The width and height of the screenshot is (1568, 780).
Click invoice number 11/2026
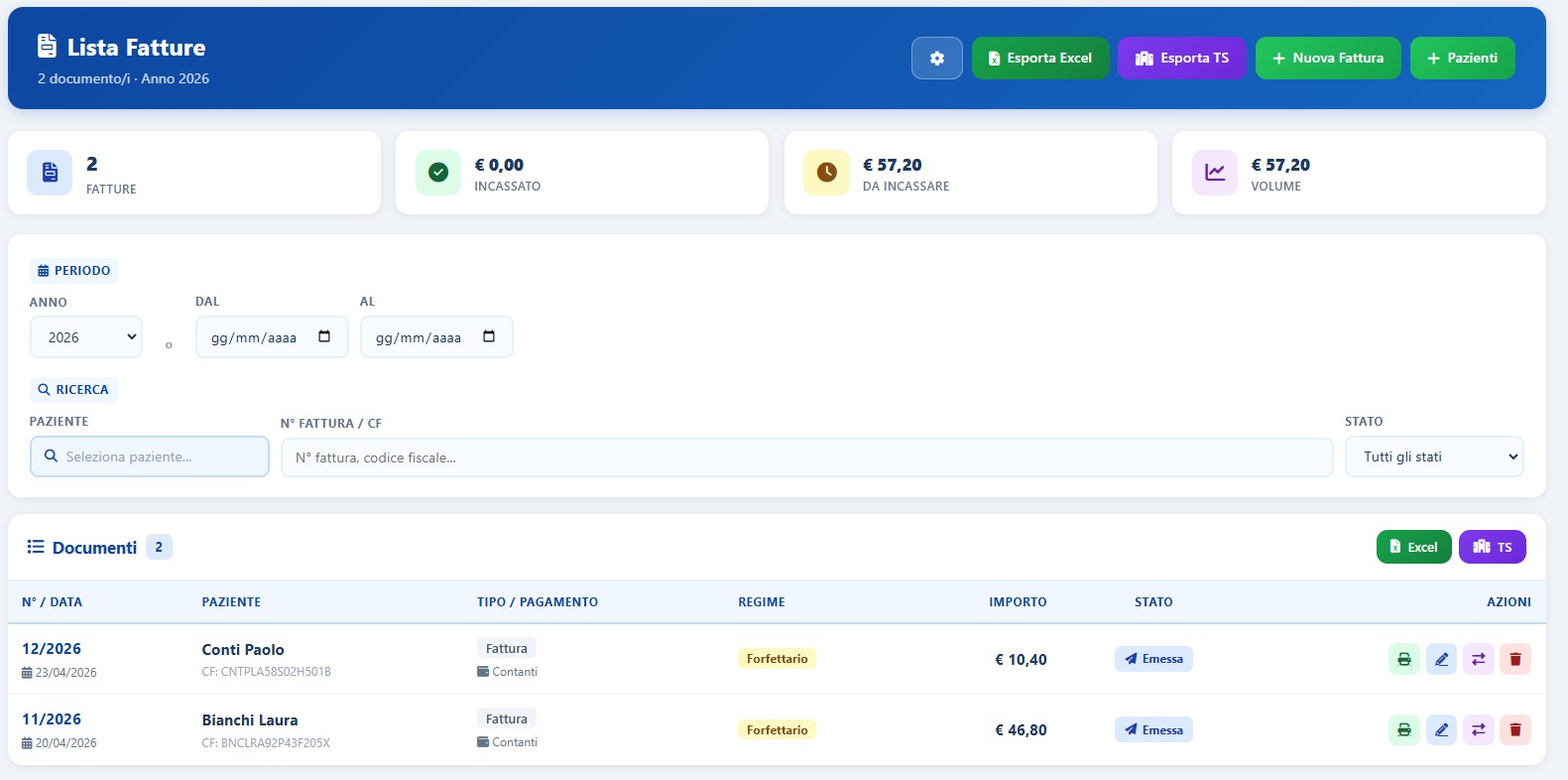click(x=52, y=719)
